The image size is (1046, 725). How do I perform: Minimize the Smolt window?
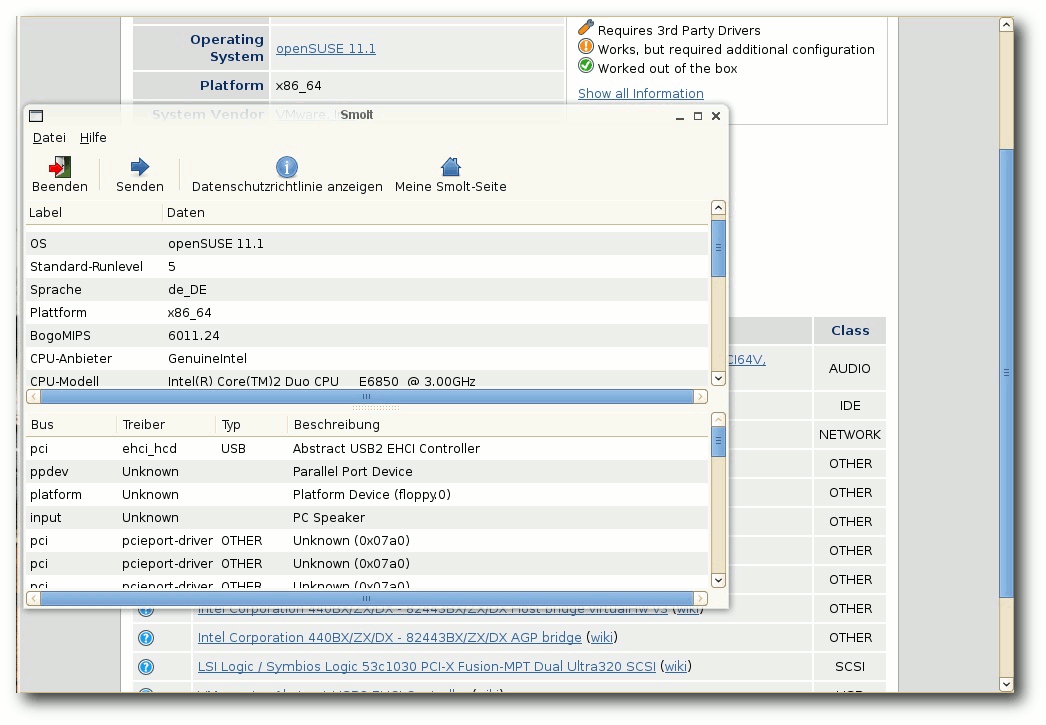pos(680,116)
